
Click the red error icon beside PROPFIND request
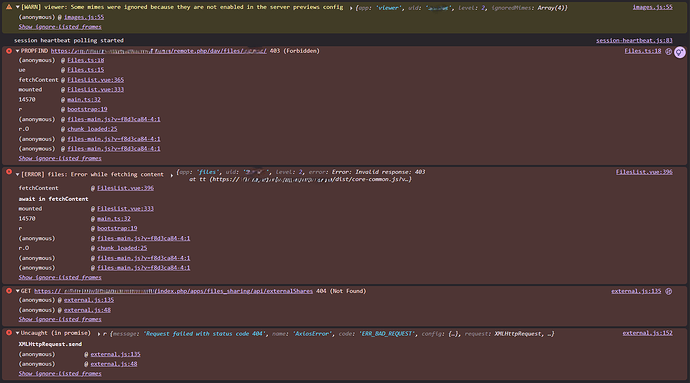click(9, 51)
